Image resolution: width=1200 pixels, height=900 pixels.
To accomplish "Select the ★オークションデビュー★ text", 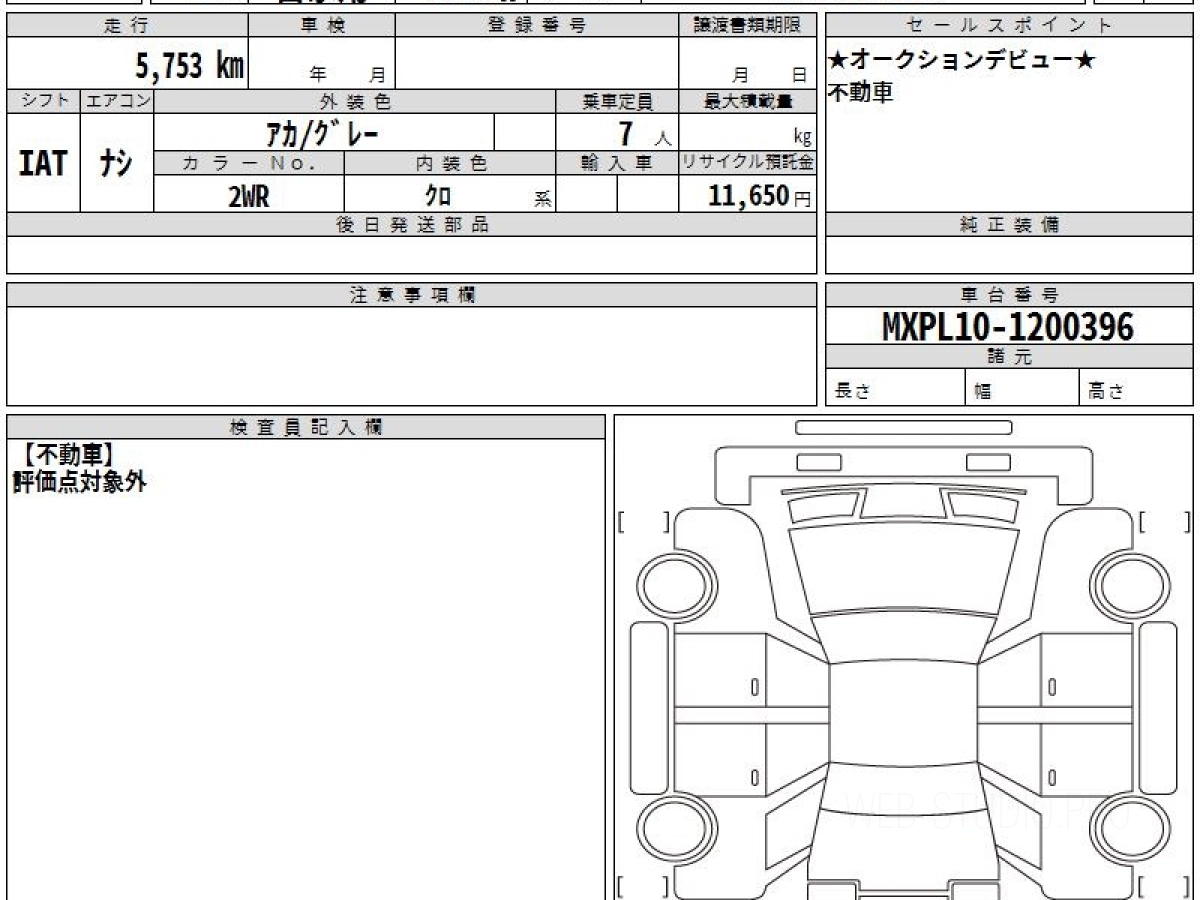I will tap(961, 61).
